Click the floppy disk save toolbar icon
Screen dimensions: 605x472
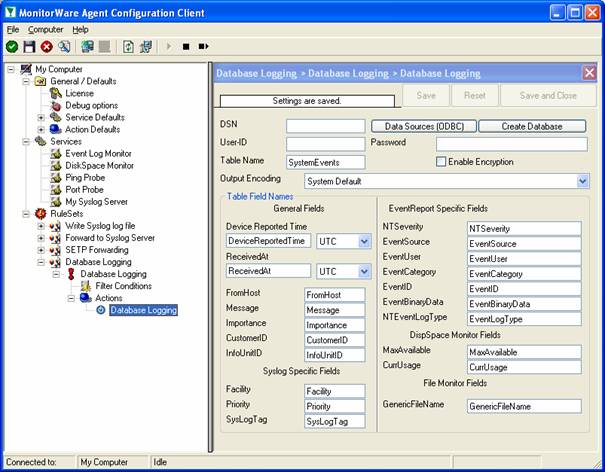(x=29, y=47)
